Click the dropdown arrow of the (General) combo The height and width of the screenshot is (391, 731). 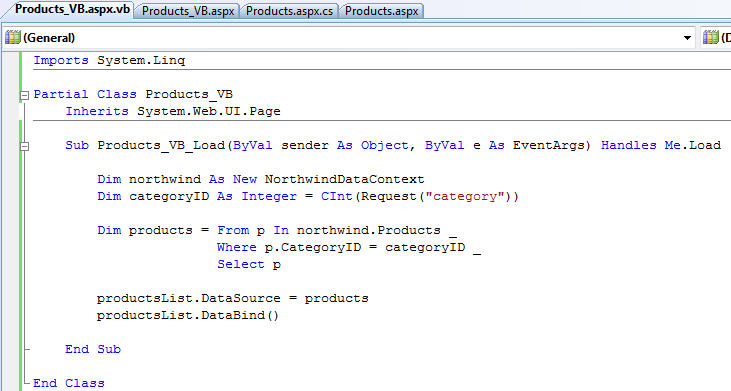coord(687,38)
